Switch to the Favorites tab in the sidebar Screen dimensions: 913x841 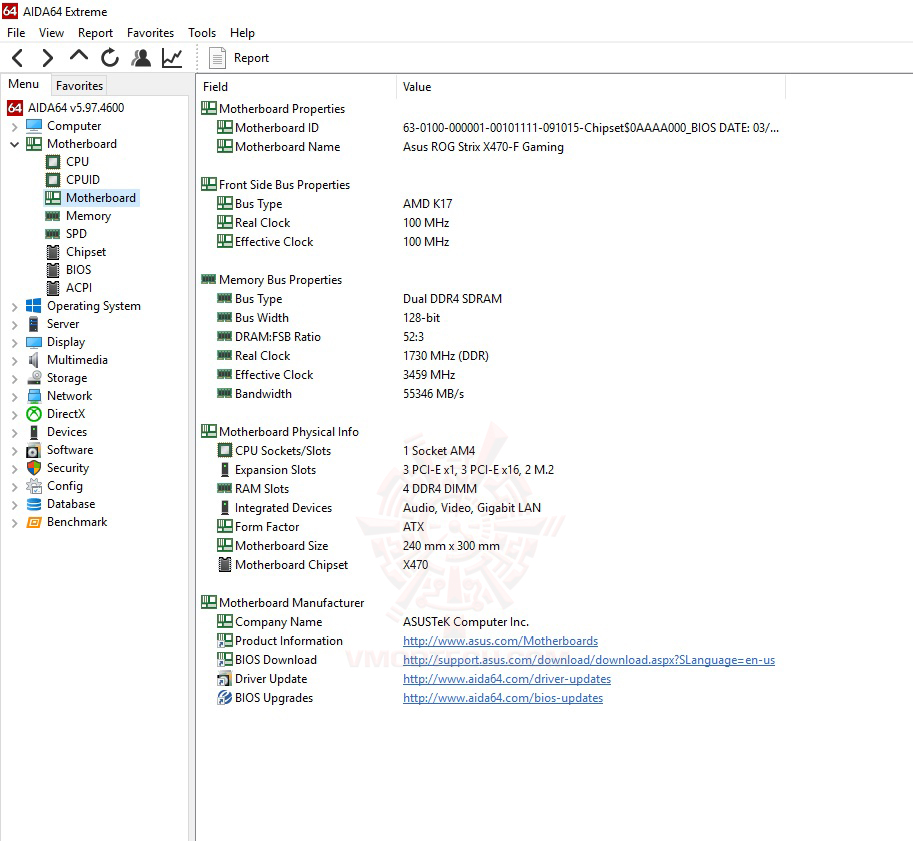[x=79, y=86]
